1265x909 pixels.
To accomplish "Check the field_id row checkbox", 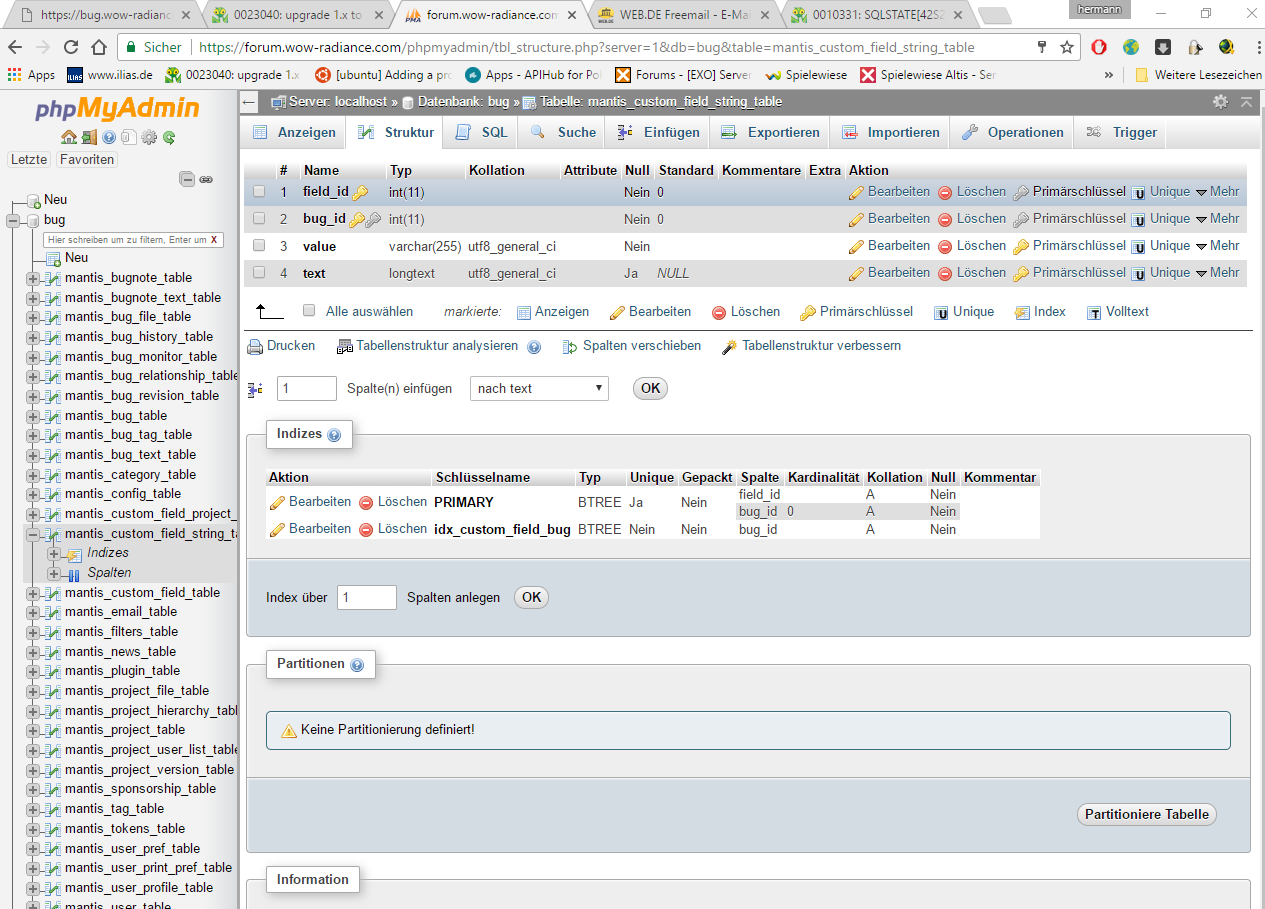I will coord(259,191).
